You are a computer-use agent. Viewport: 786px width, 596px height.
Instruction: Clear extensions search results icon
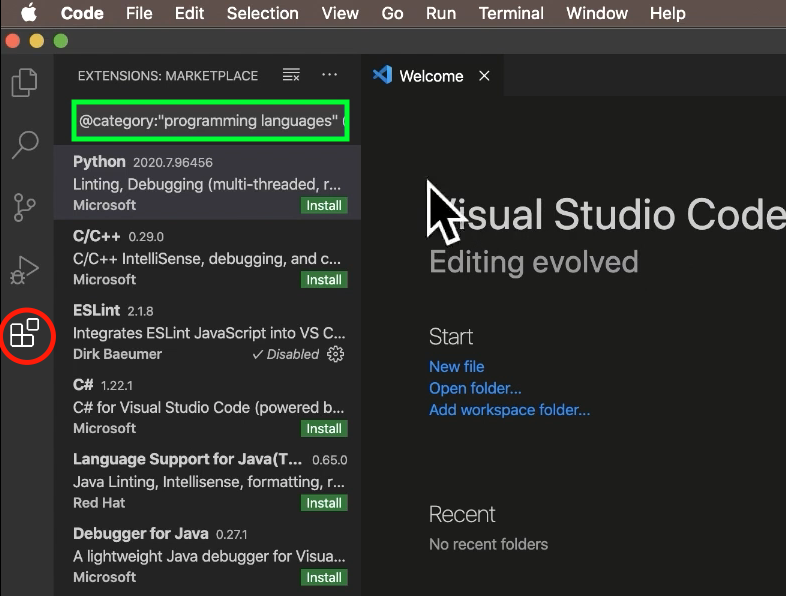(x=291, y=75)
